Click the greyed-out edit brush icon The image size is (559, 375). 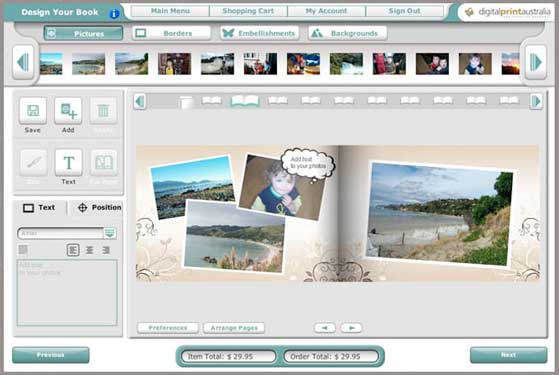click(x=34, y=163)
